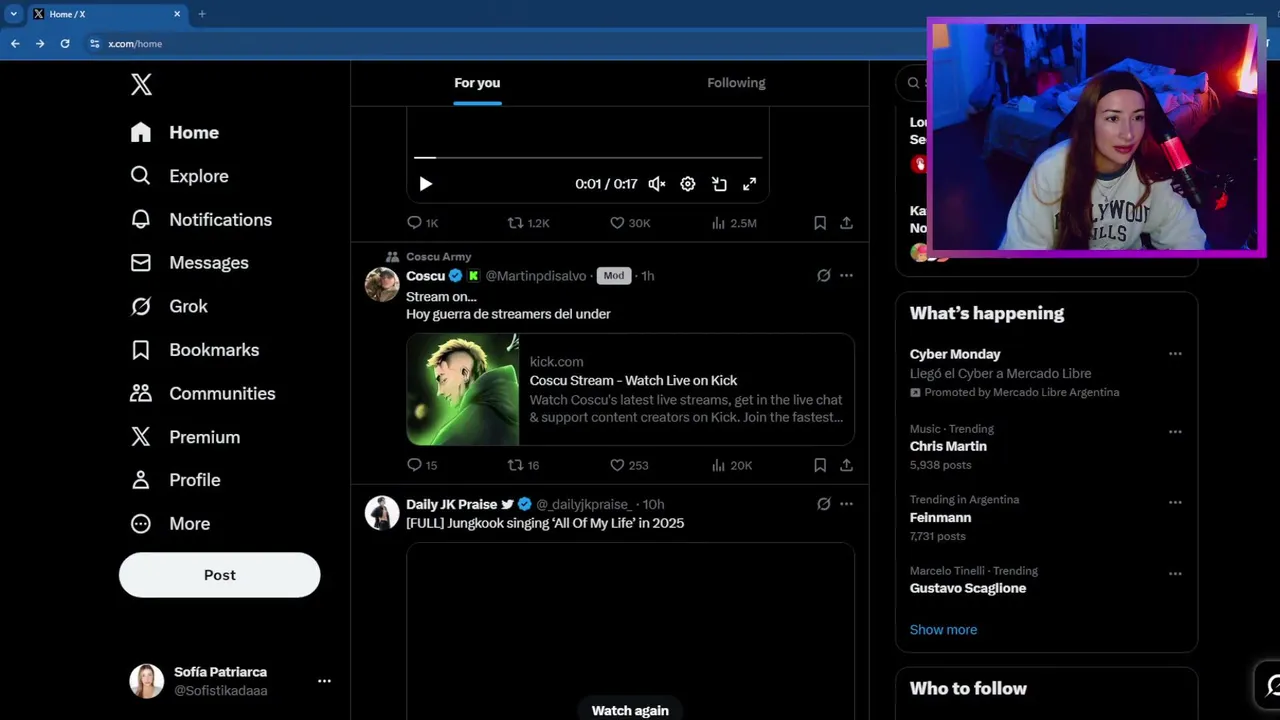1280x720 pixels.
Task: Open options for Chris Martin trend
Action: pyautogui.click(x=1175, y=432)
